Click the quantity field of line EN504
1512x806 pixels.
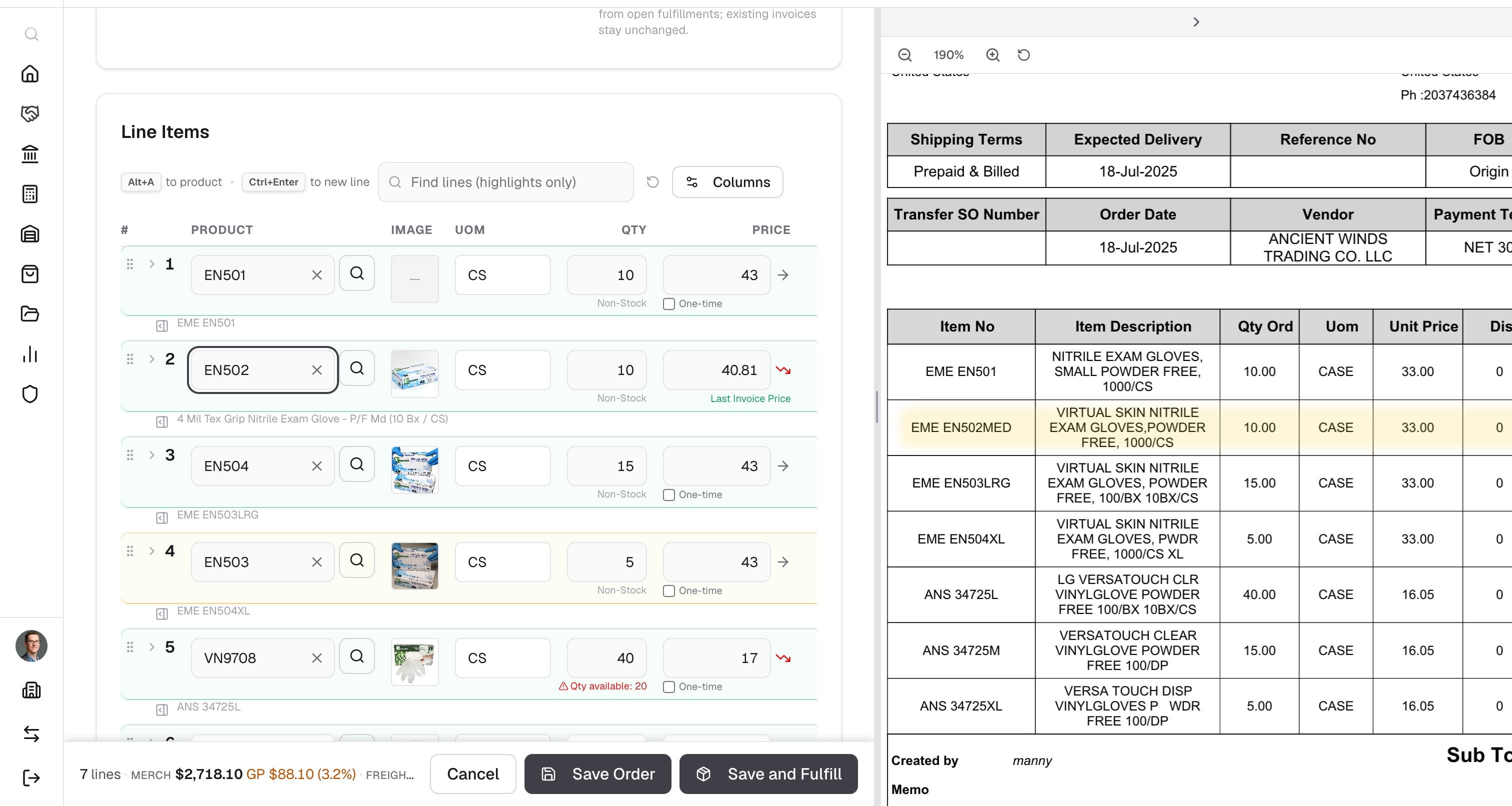click(x=606, y=466)
